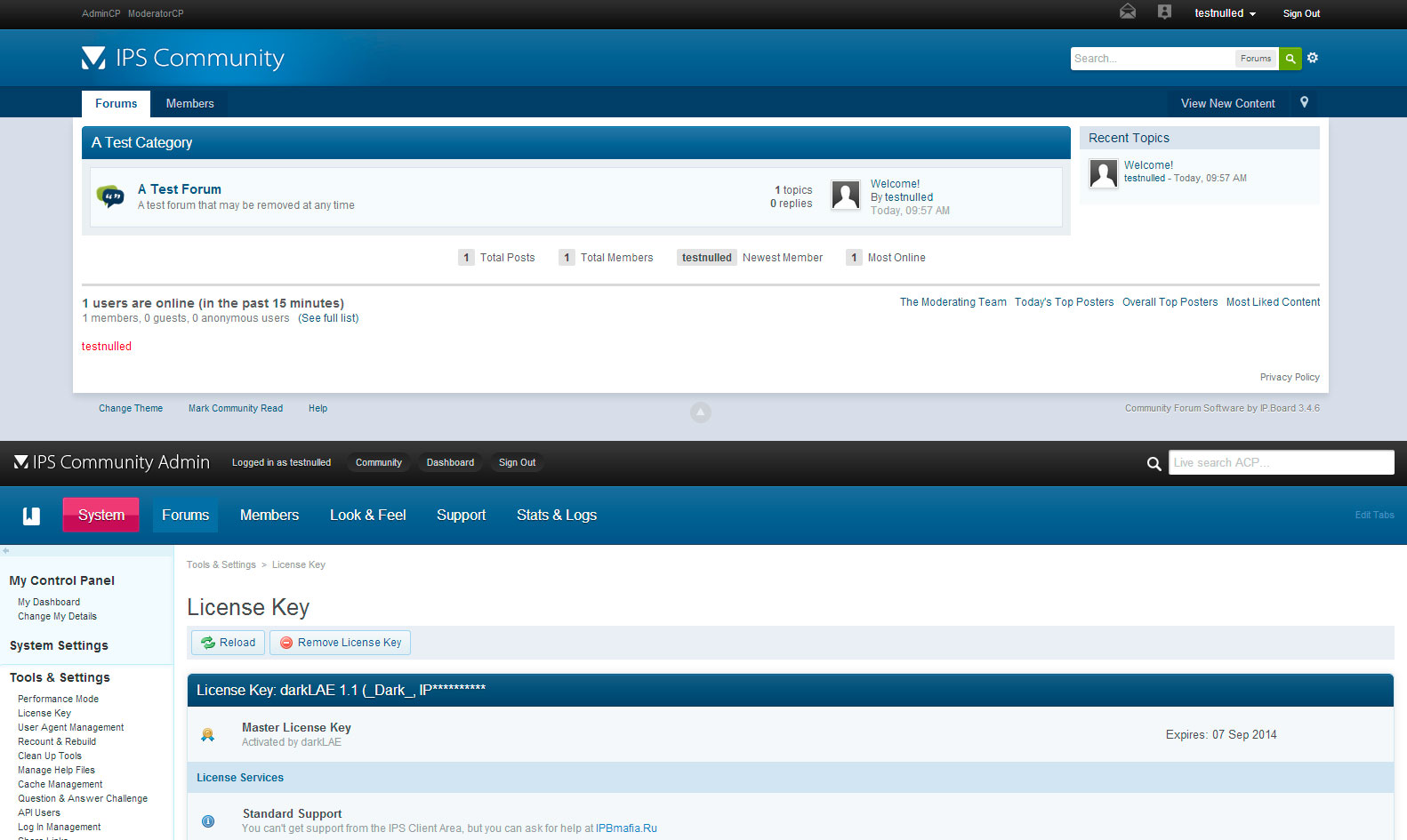The height and width of the screenshot is (840, 1407).
Task: Switch to the Members tab in community nav
Action: click(189, 103)
